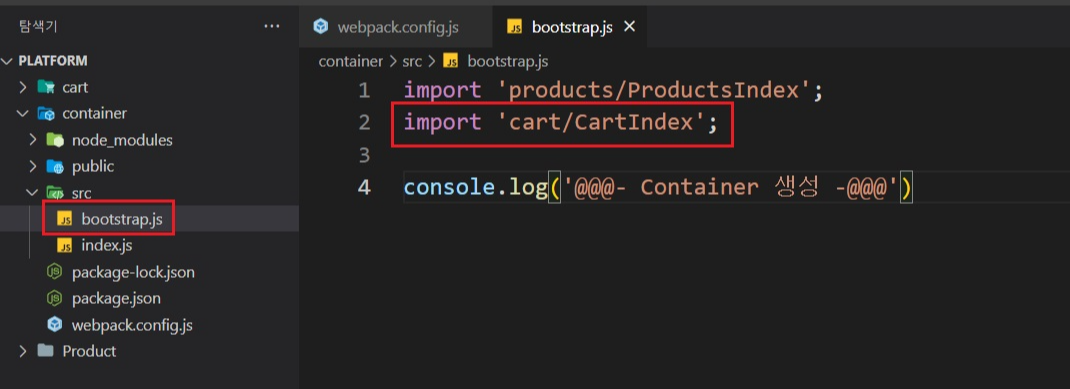Close the bootstrap.js tab

point(630,27)
